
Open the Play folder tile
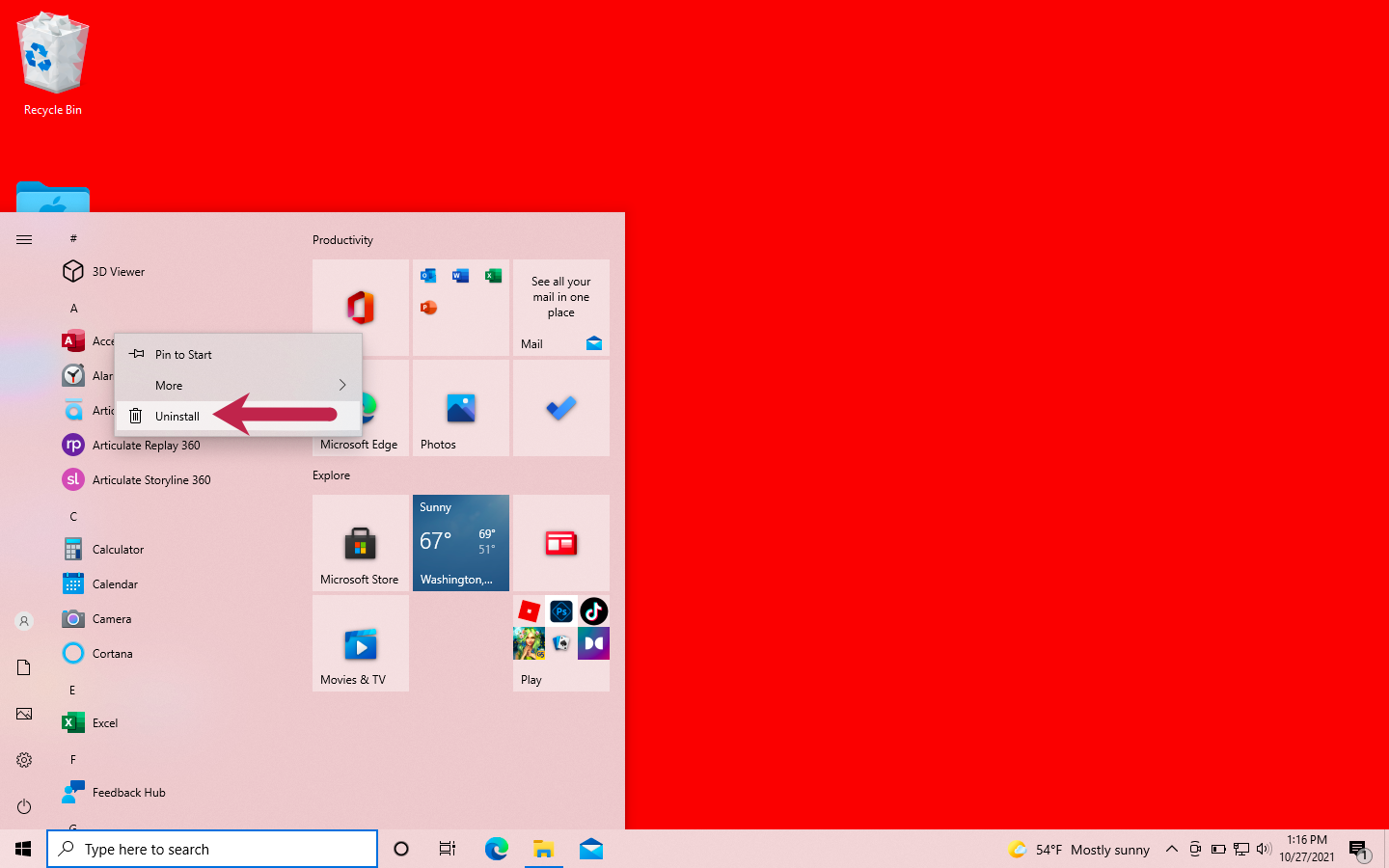tap(561, 643)
